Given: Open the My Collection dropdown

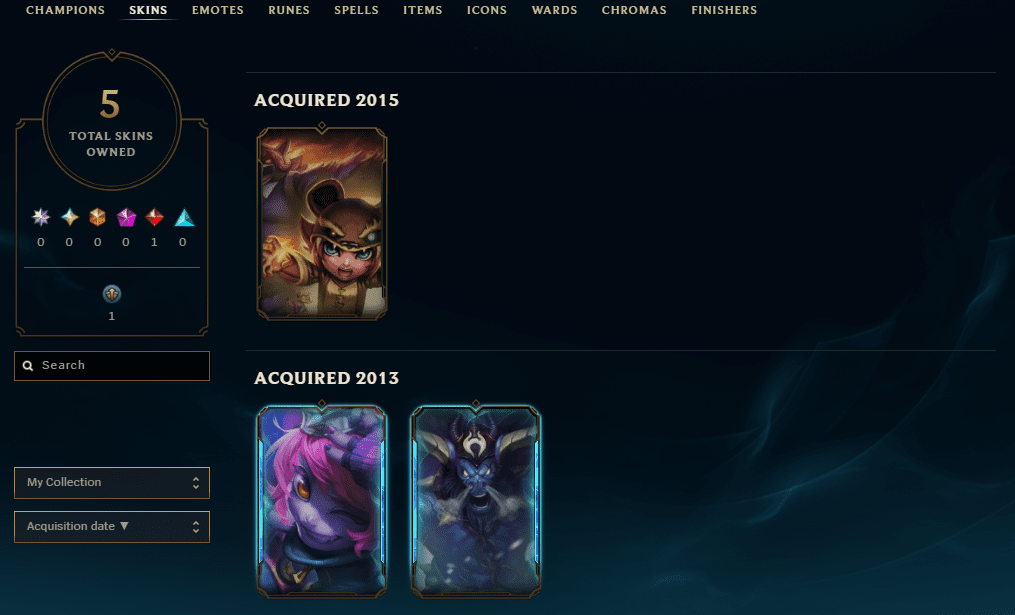Looking at the screenshot, I should 112,483.
